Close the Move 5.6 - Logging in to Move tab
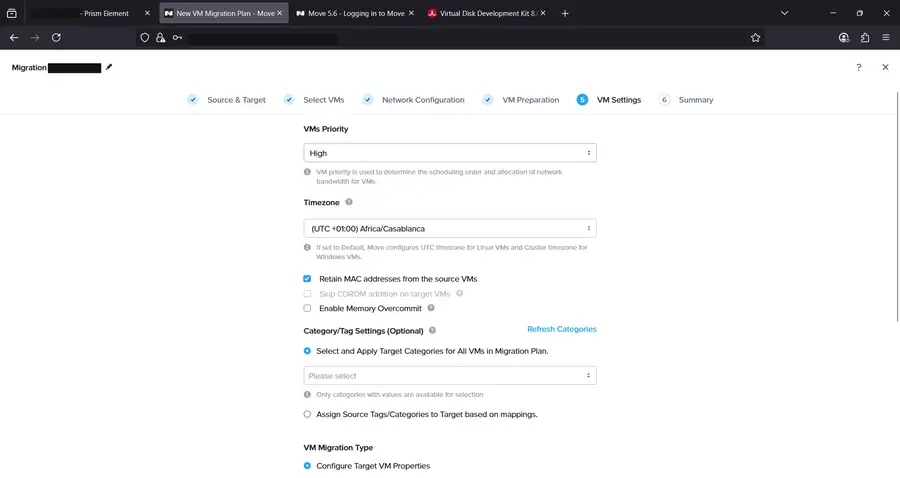The image size is (900, 478). pyautogui.click(x=411, y=13)
